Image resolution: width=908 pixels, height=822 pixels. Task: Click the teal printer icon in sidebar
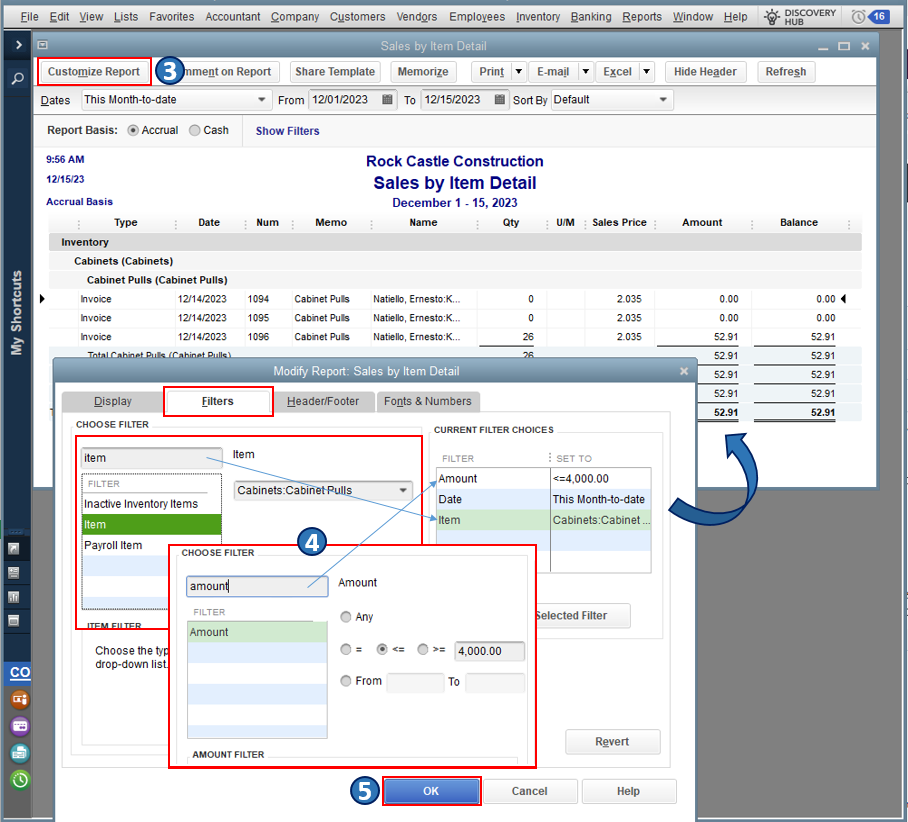coord(19,753)
